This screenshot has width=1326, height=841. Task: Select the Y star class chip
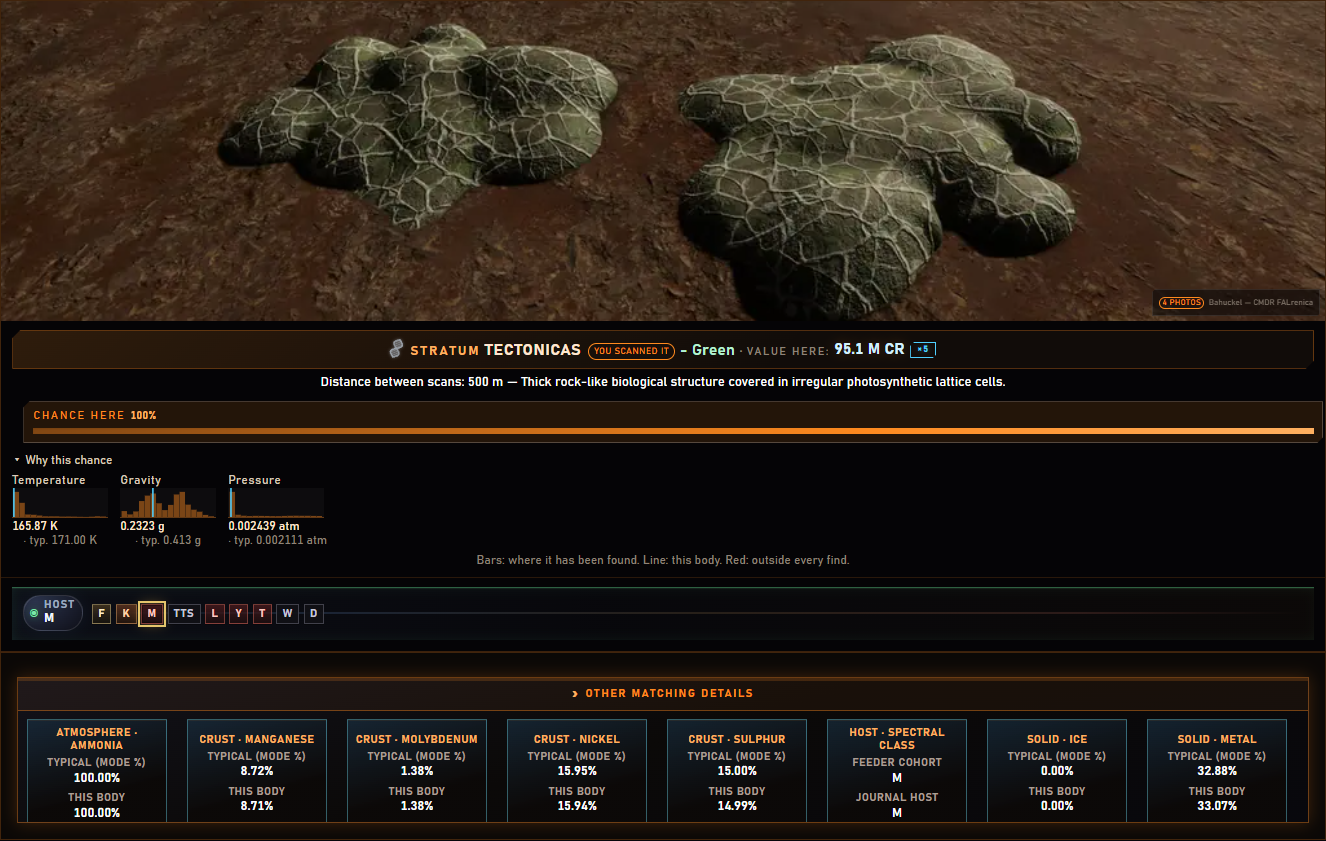238,613
